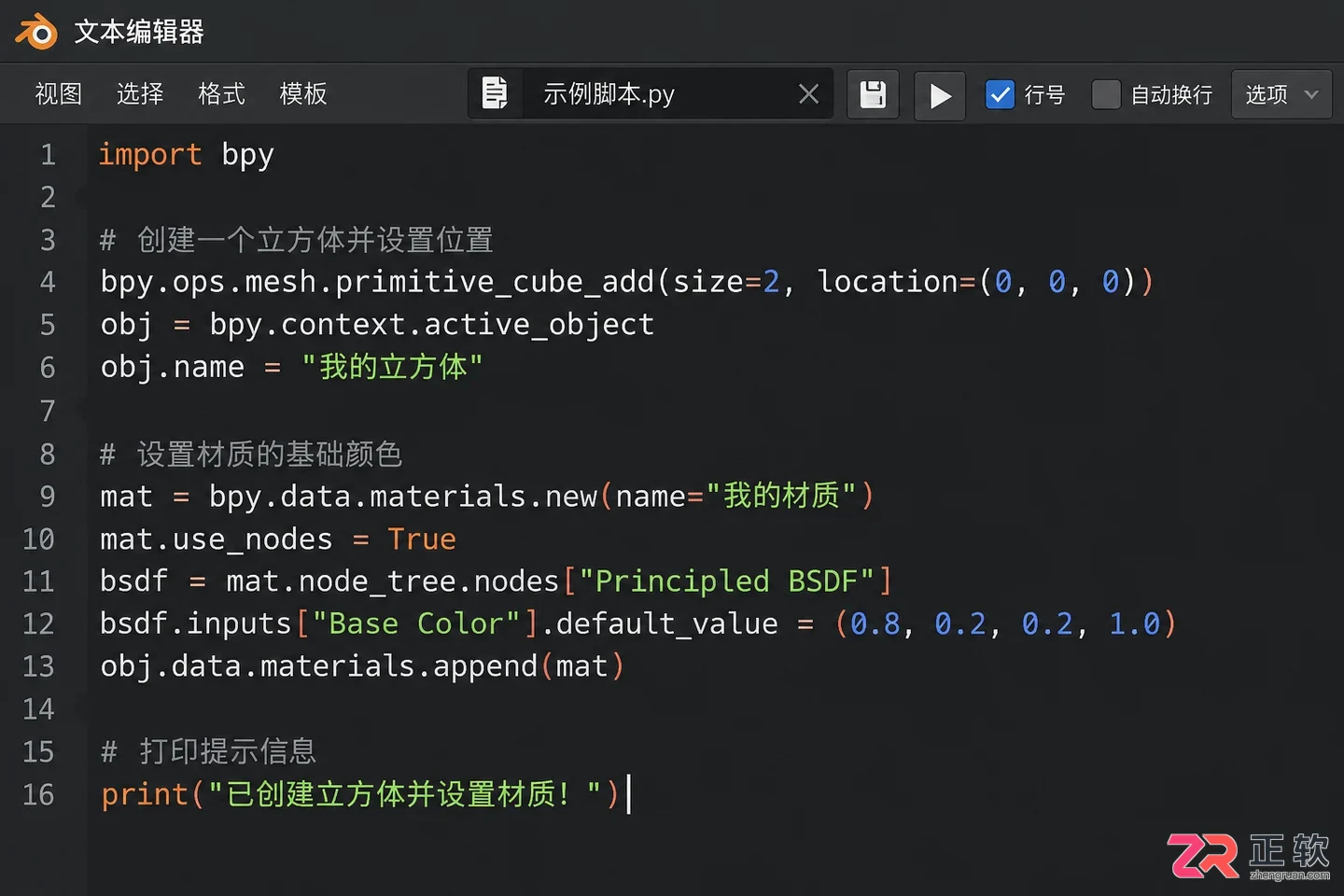Viewport: 1344px width, 896px height.
Task: Click the string "我的材质" in line 9
Action: click(781, 496)
